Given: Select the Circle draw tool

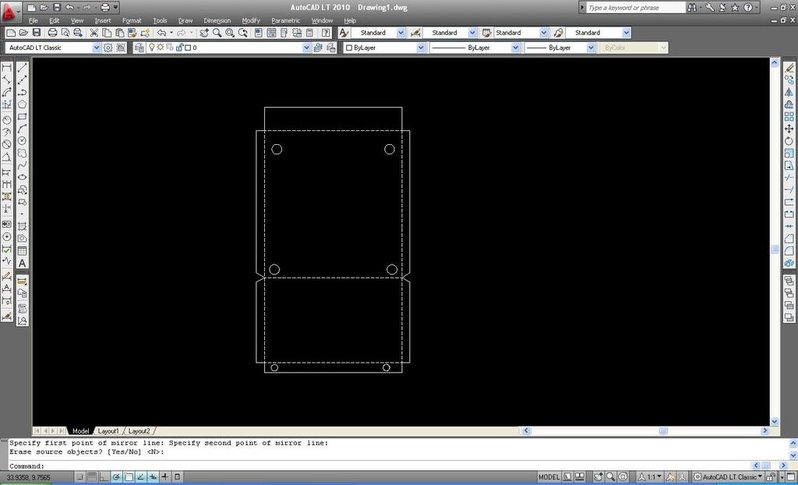Looking at the screenshot, I should (22, 141).
